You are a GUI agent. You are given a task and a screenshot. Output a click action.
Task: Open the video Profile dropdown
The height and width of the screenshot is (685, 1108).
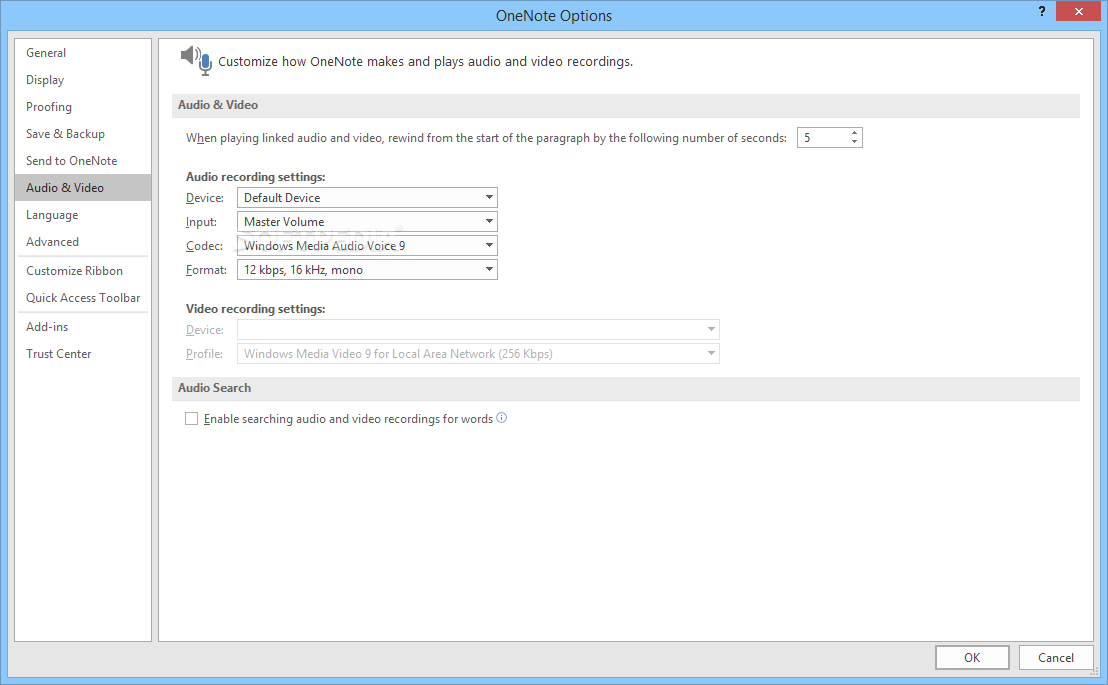click(478, 353)
